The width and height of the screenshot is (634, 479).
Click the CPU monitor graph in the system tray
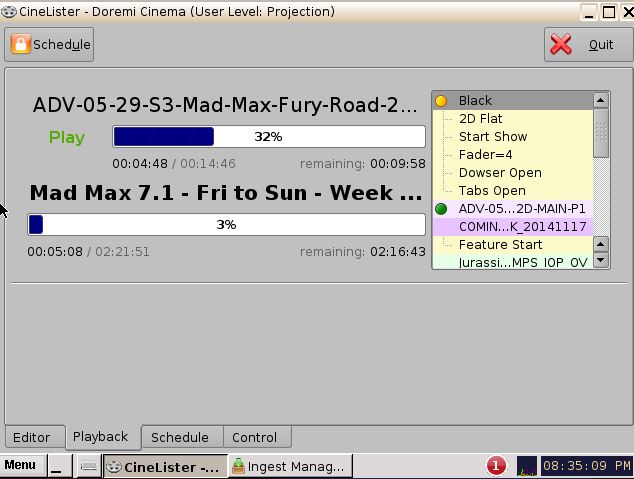[x=526, y=466]
